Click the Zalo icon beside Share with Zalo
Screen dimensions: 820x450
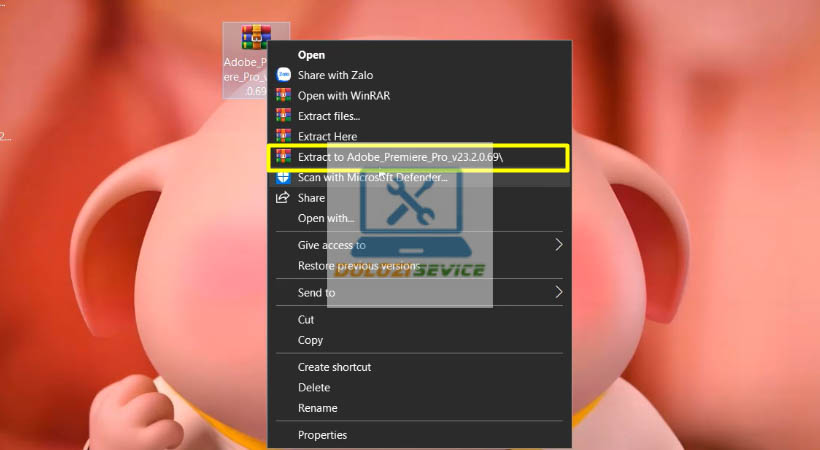283,75
